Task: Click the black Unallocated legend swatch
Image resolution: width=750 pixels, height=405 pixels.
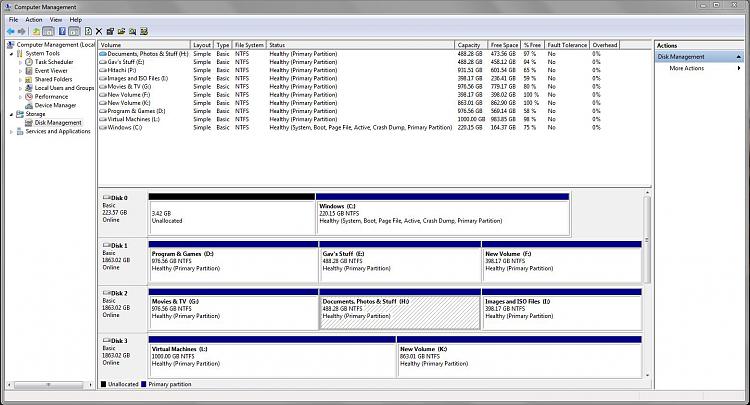Action: 103,384
